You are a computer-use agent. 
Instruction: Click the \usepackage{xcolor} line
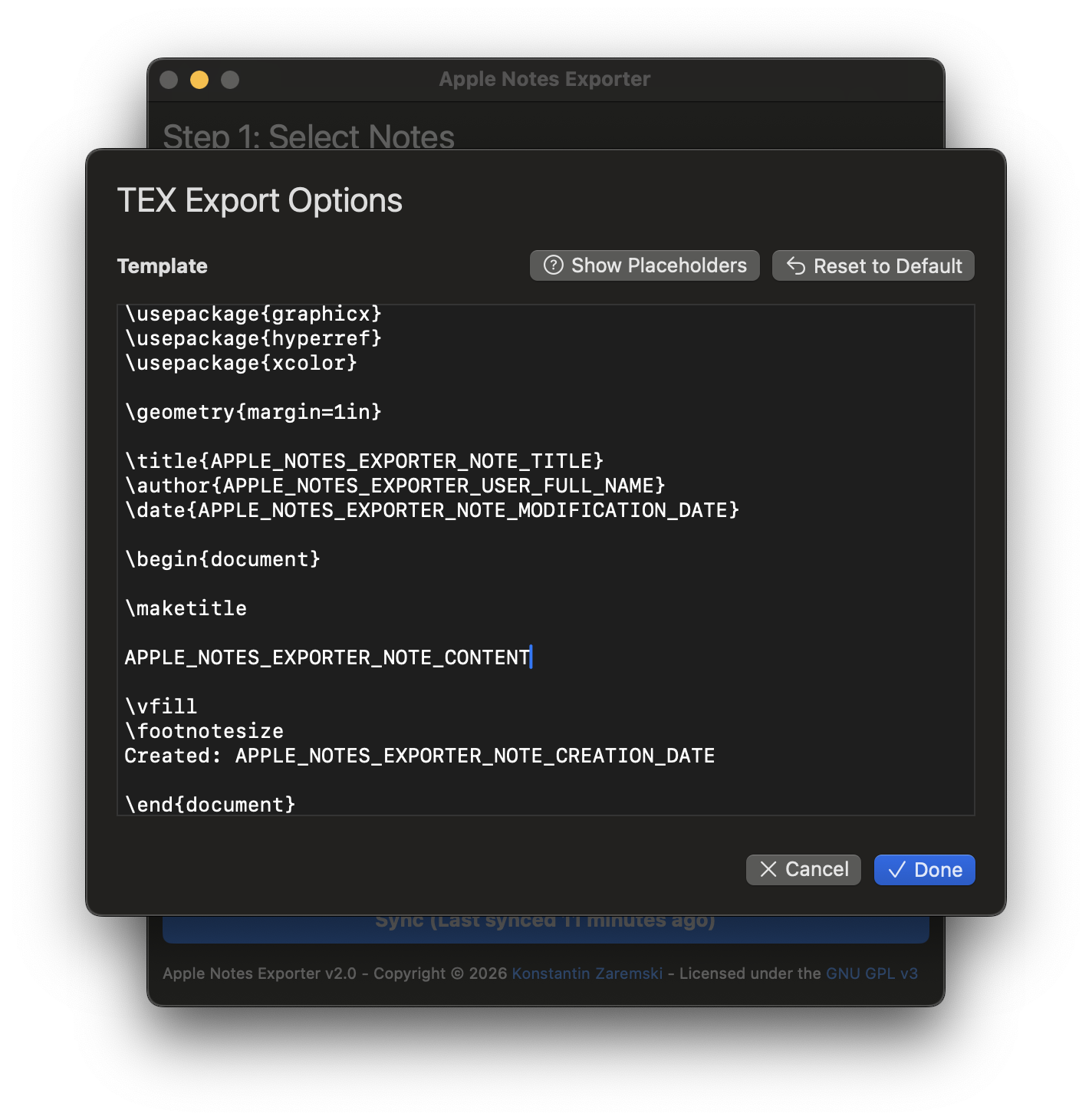241,363
